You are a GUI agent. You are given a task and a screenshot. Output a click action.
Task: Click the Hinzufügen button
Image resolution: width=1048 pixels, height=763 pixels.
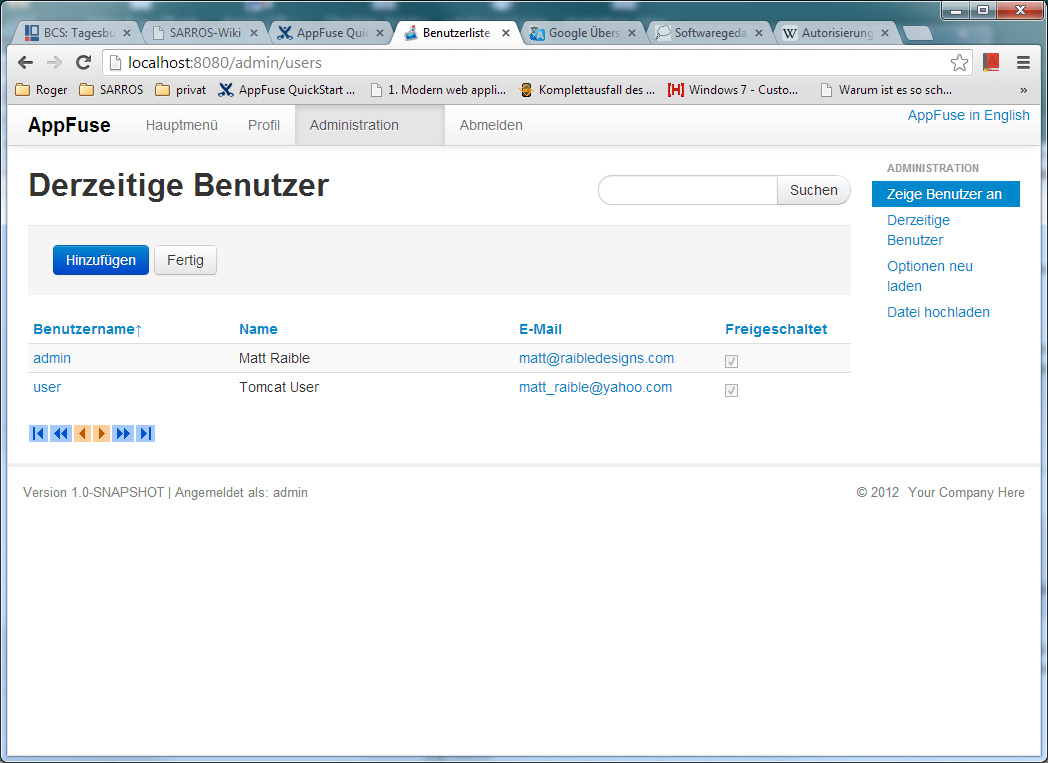click(x=100, y=259)
